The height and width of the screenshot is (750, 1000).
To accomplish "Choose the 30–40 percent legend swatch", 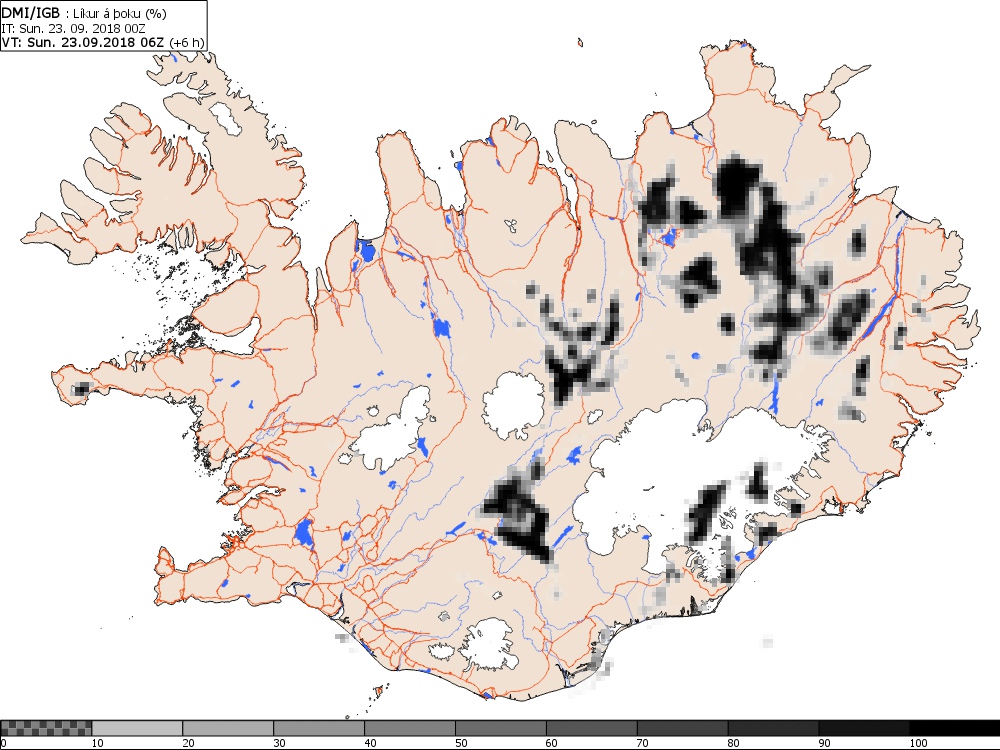I will [x=319, y=728].
